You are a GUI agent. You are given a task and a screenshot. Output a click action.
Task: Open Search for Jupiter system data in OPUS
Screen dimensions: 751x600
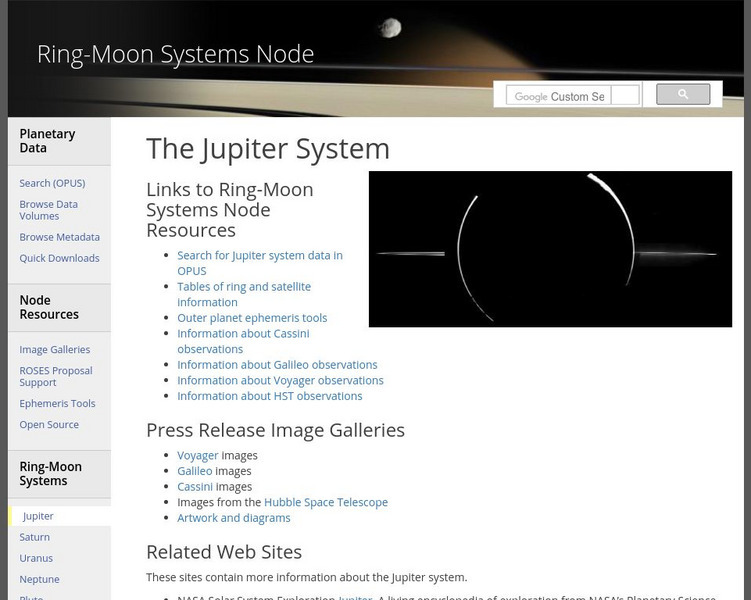[260, 263]
